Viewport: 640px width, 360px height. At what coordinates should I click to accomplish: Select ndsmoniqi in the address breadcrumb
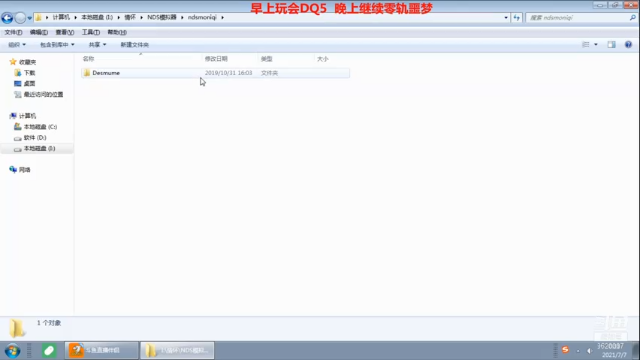[202, 17]
